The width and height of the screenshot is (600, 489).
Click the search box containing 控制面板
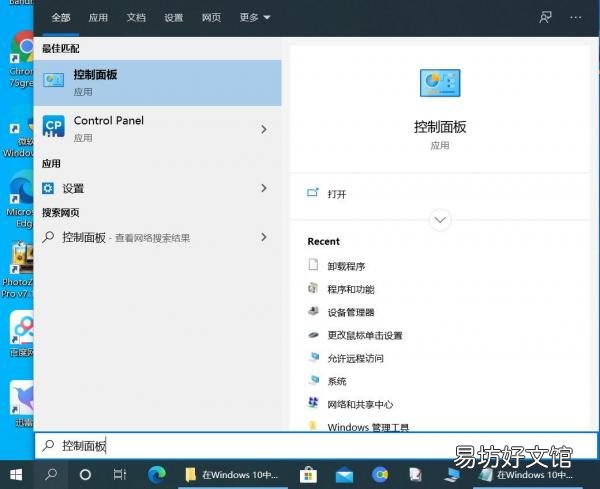(x=316, y=446)
